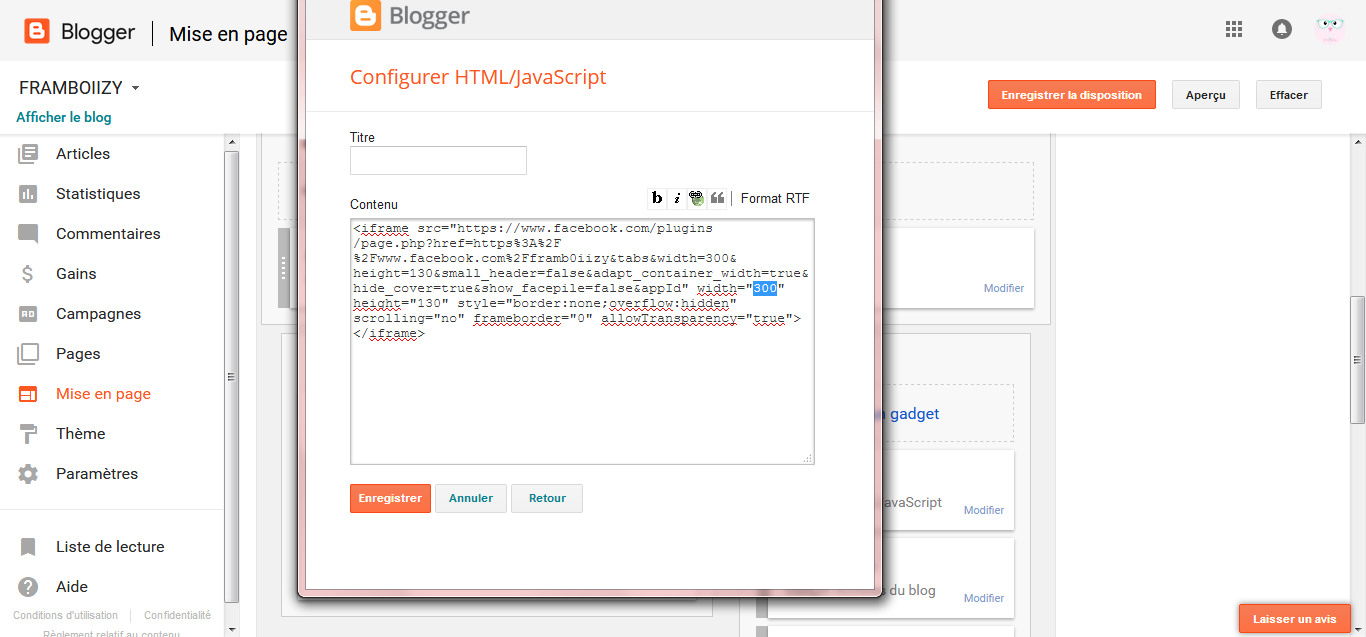Click the Effacer button
The height and width of the screenshot is (637, 1366).
point(1289,95)
